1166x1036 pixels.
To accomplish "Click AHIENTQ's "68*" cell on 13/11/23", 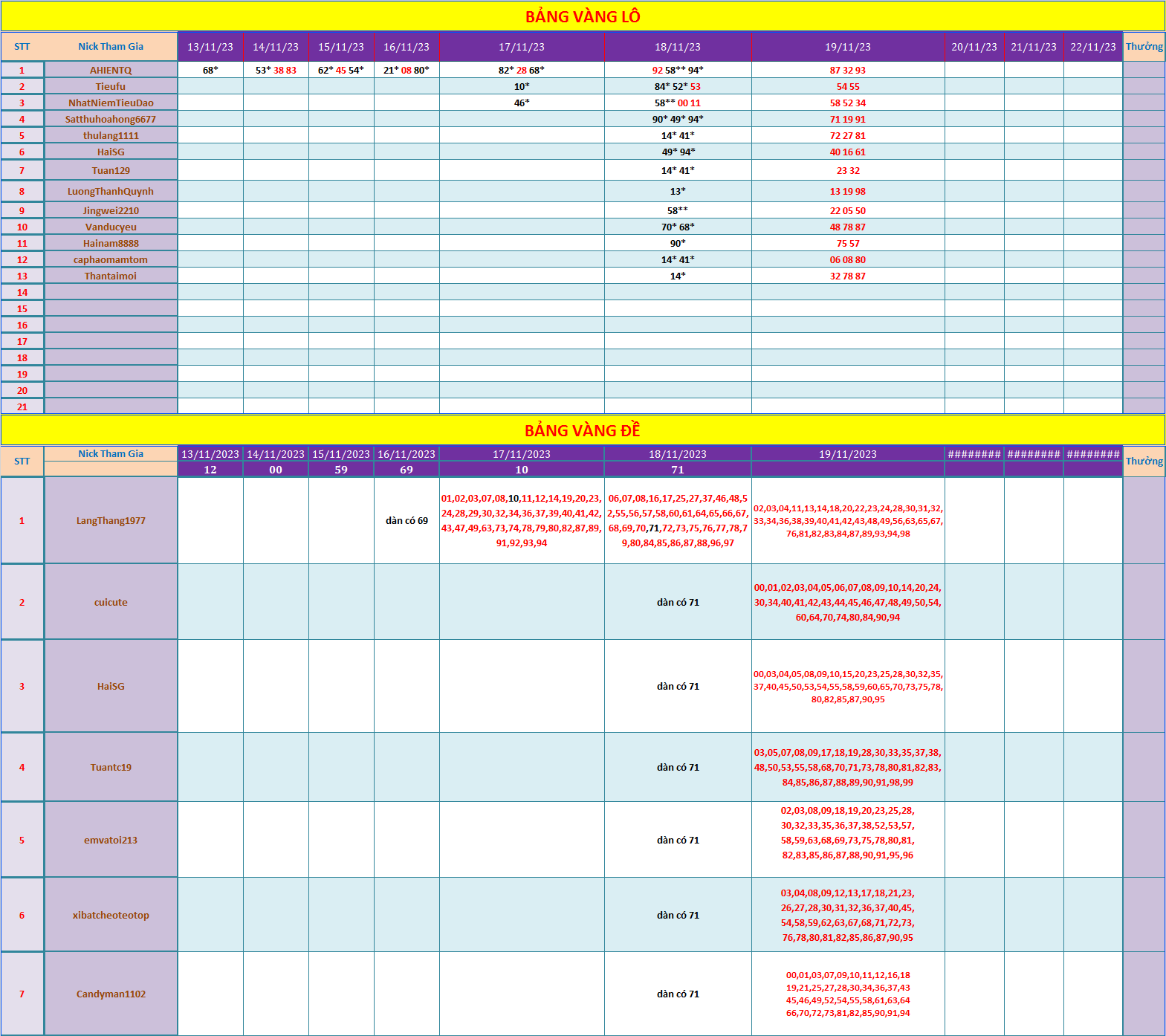I will click(210, 70).
